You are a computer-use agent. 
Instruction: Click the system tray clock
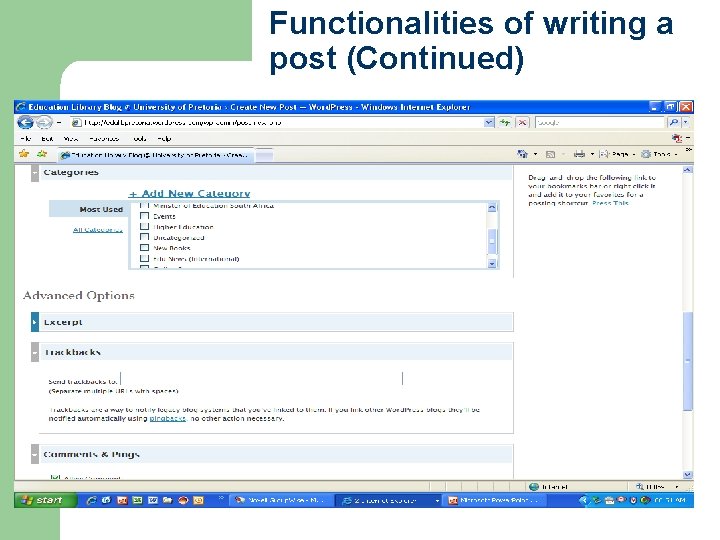pos(671,500)
